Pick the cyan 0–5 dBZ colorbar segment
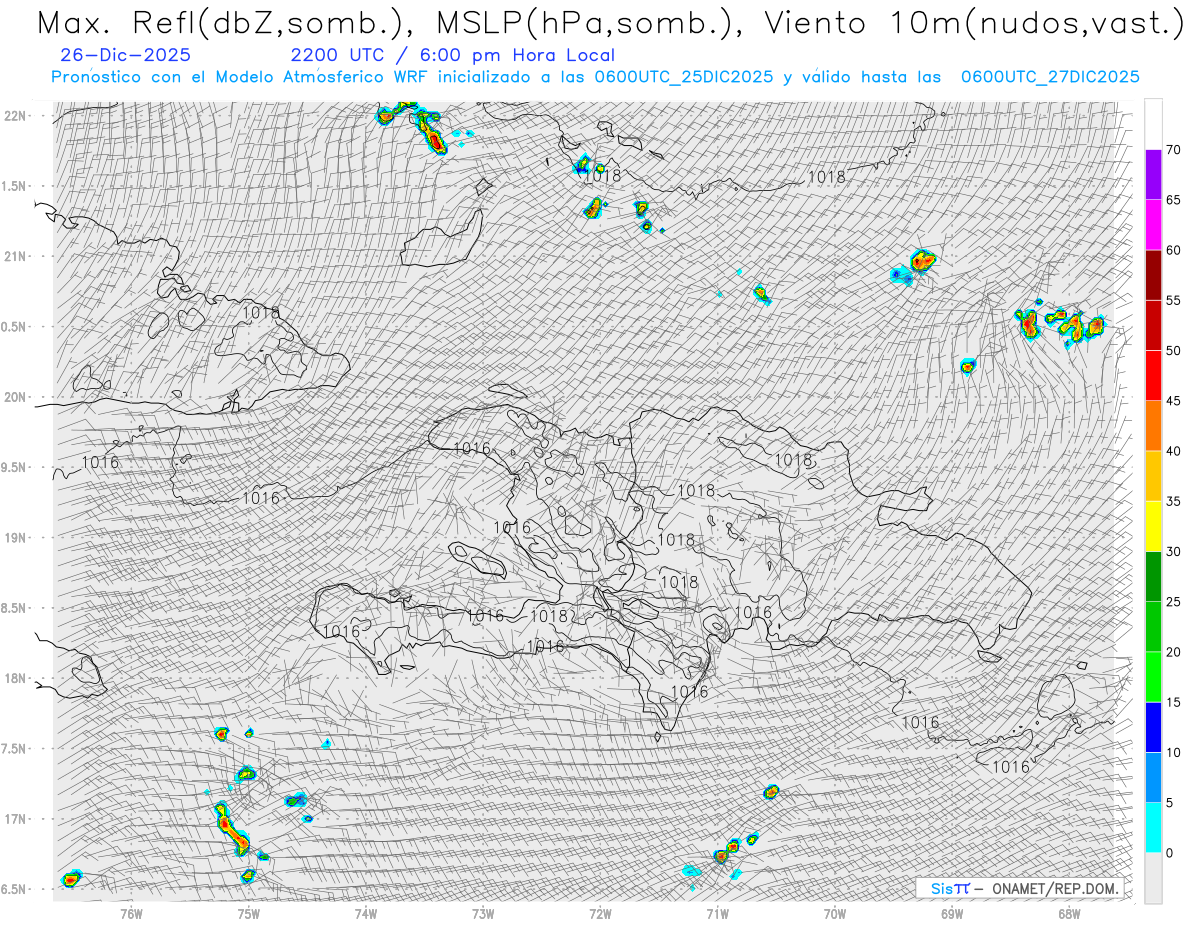This screenshot has height=927, width=1200. [x=1153, y=828]
